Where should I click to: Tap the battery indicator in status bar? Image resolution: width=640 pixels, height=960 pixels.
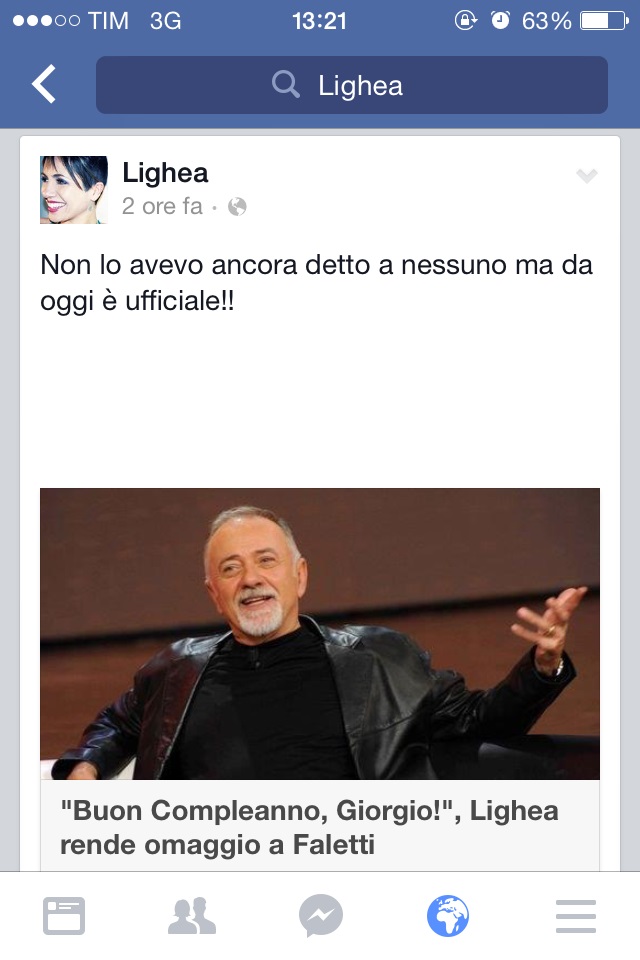coord(604,21)
